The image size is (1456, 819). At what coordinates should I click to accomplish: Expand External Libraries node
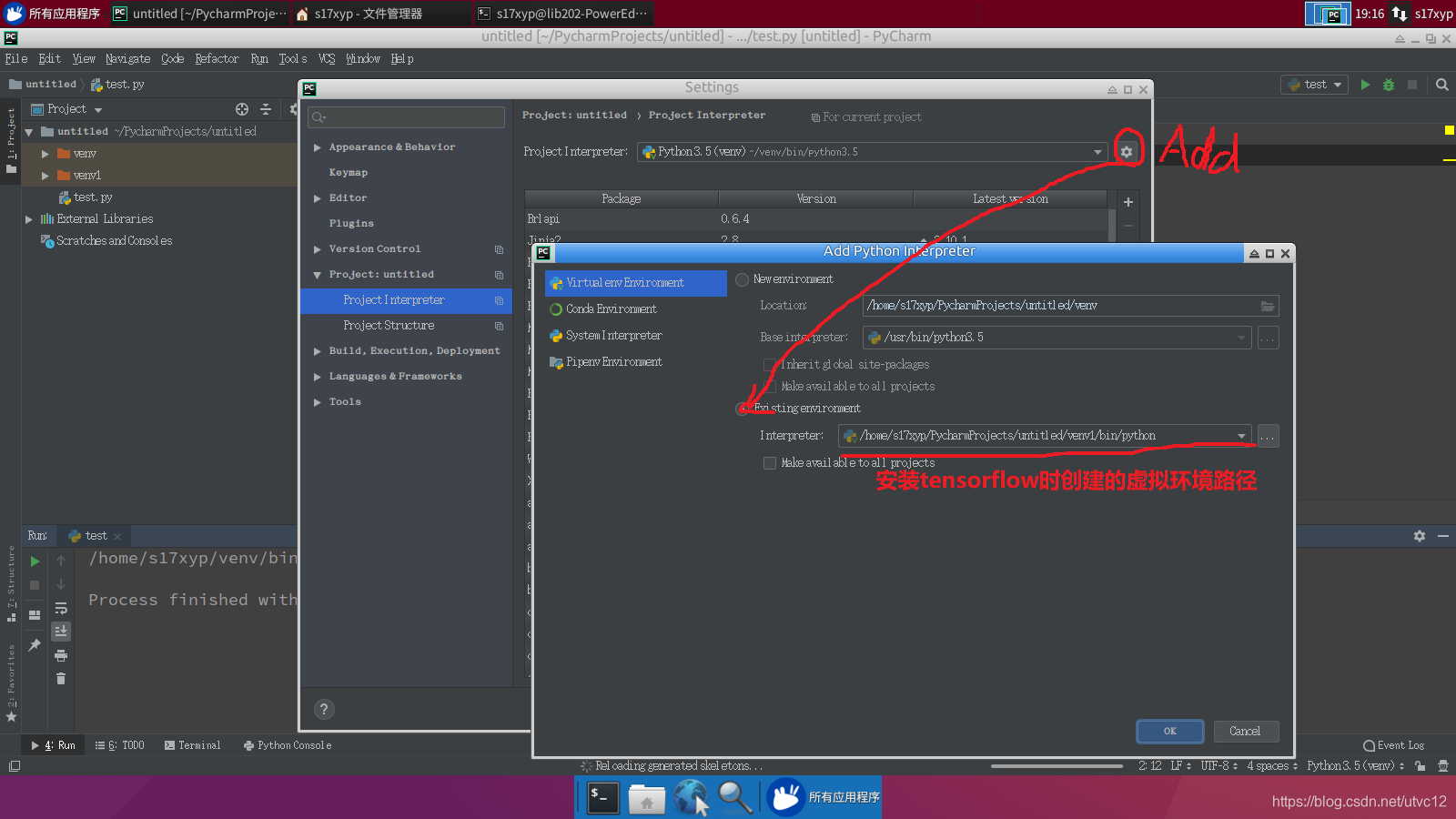click(x=29, y=219)
